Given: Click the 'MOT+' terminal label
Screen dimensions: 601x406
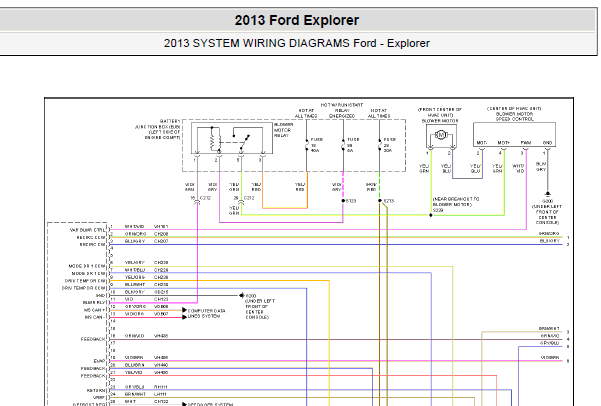Looking at the screenshot, I should tap(503, 143).
